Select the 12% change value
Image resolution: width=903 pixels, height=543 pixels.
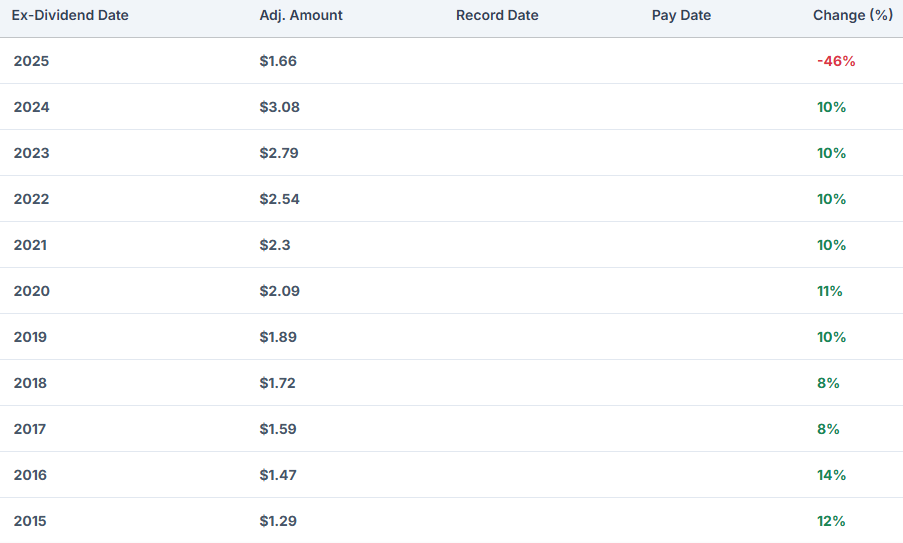pyautogui.click(x=831, y=521)
